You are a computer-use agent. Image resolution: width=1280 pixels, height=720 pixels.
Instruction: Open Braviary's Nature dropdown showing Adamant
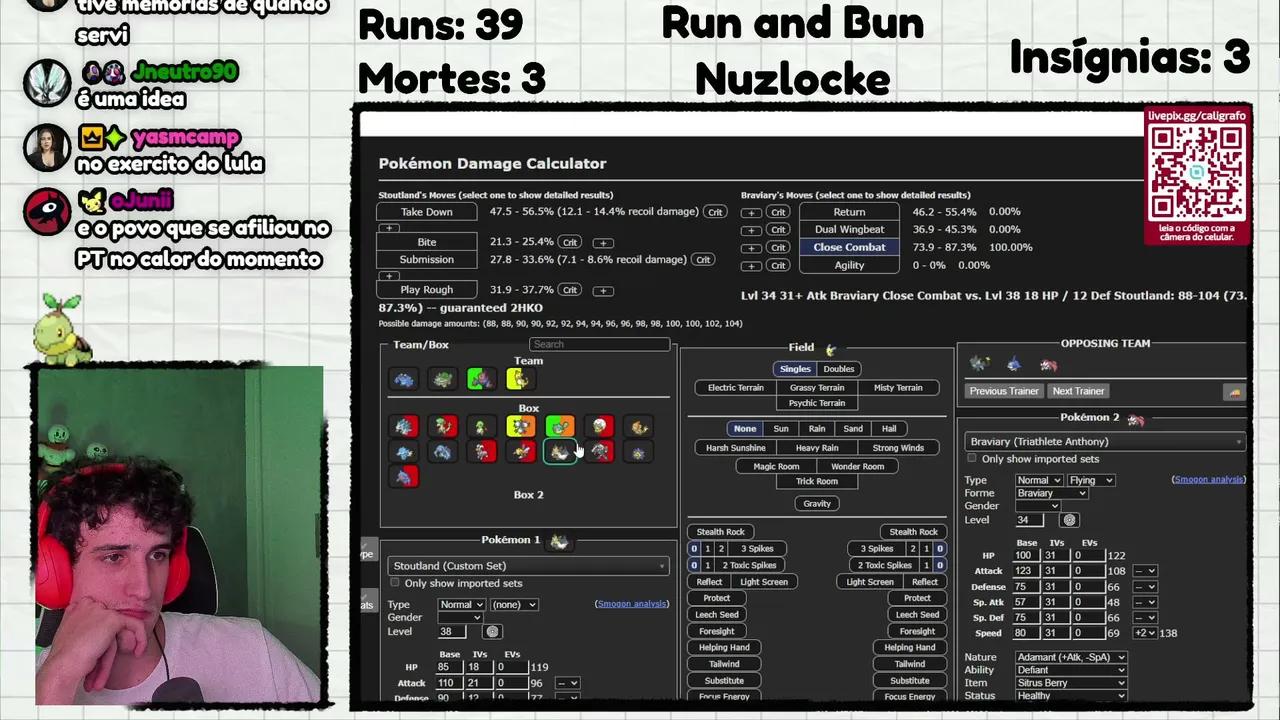(x=1071, y=658)
